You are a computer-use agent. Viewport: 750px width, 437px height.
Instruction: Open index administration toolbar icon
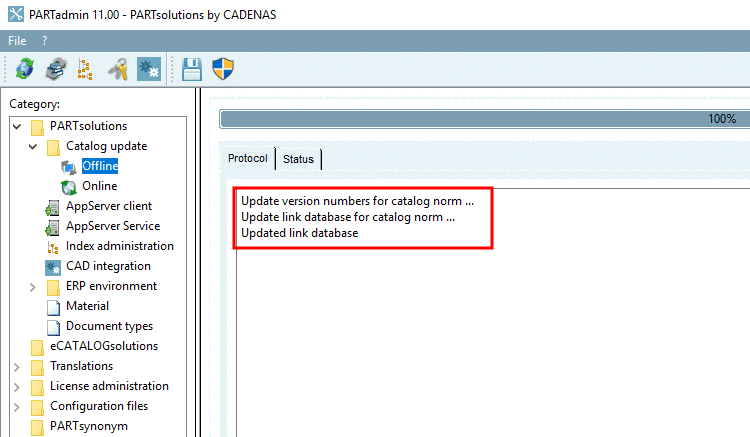click(85, 69)
